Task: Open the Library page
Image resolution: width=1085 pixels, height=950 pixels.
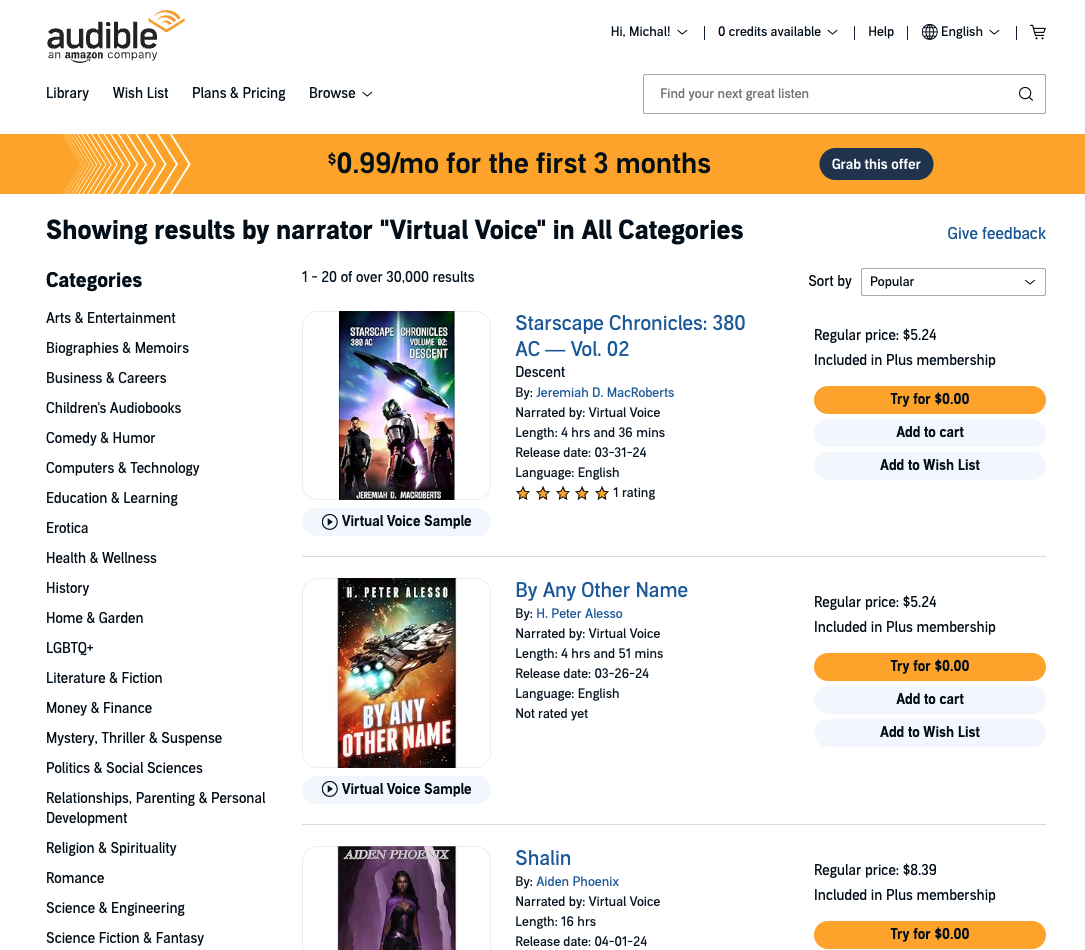Action: (67, 93)
